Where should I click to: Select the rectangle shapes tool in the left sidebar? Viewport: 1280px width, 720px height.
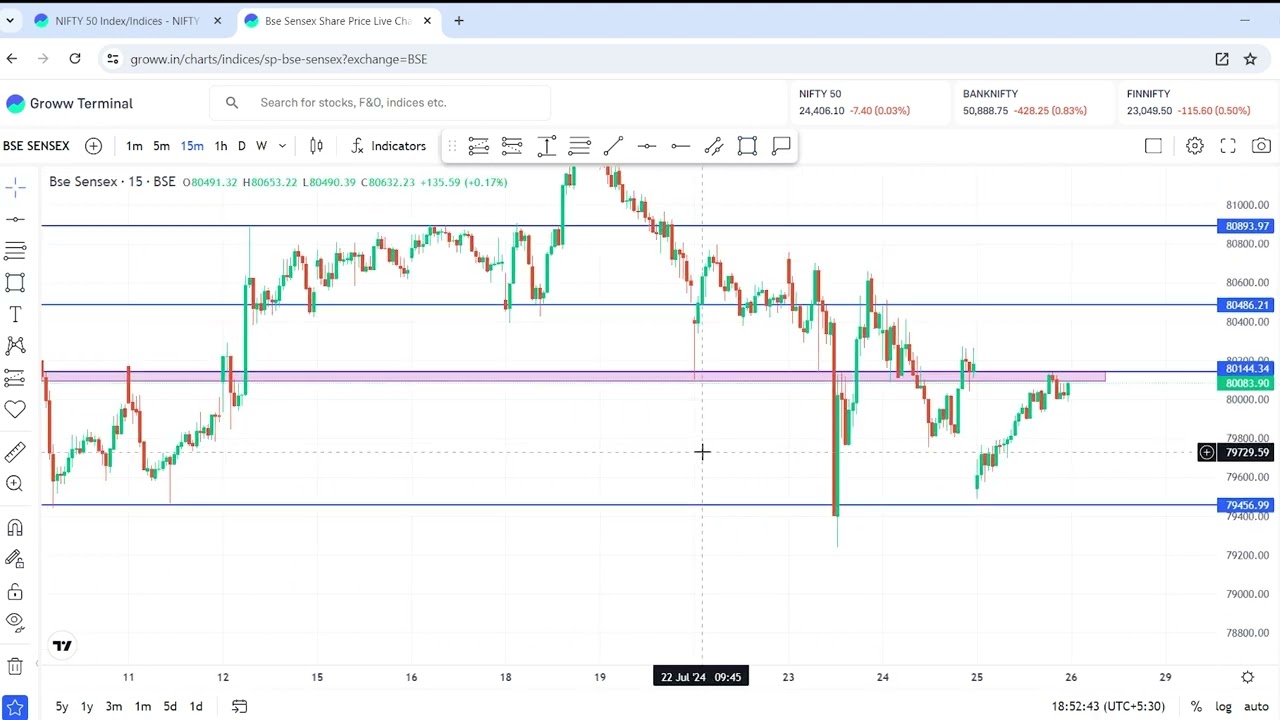point(15,283)
